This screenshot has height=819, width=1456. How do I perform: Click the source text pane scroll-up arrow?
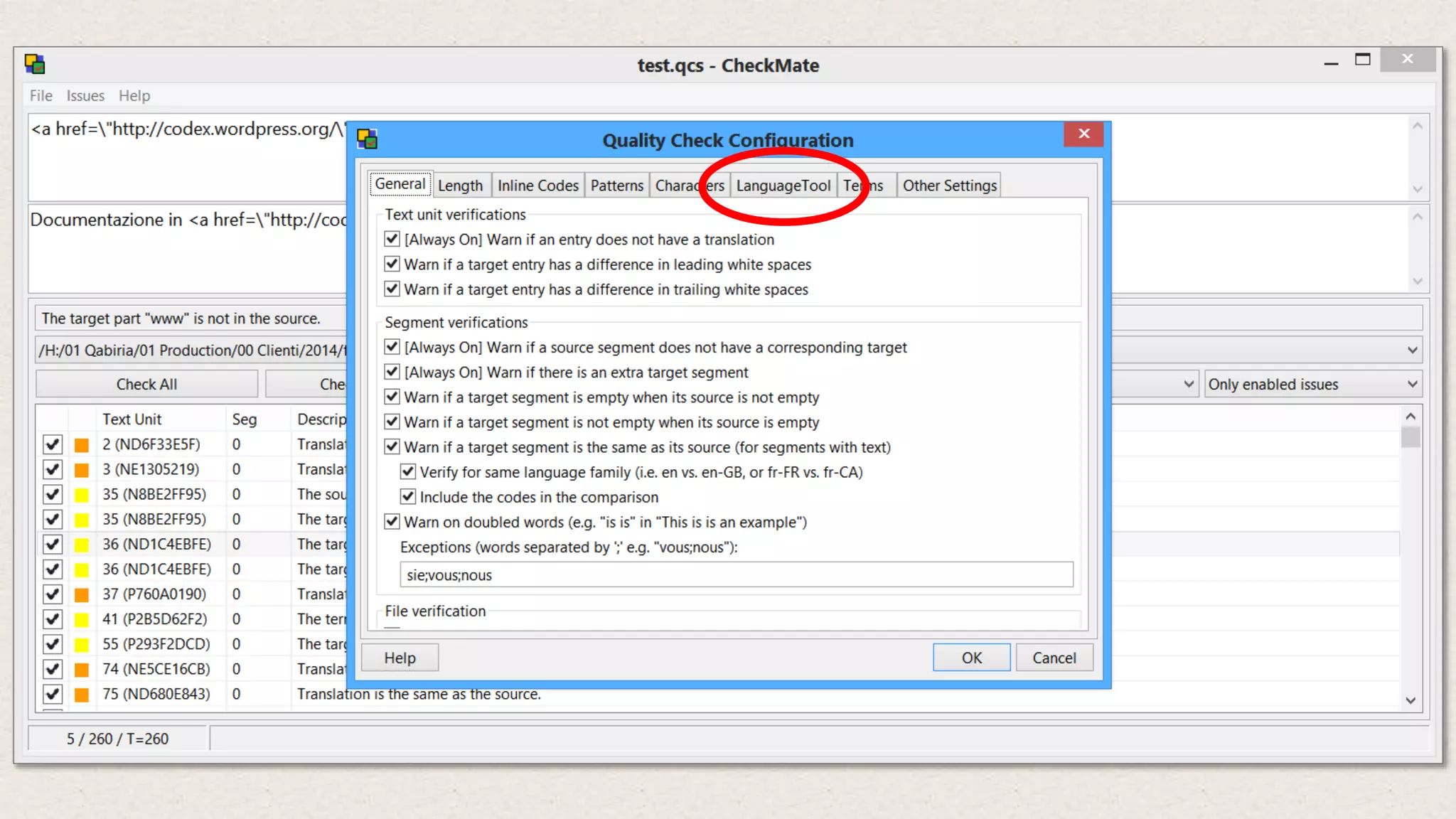point(1417,127)
